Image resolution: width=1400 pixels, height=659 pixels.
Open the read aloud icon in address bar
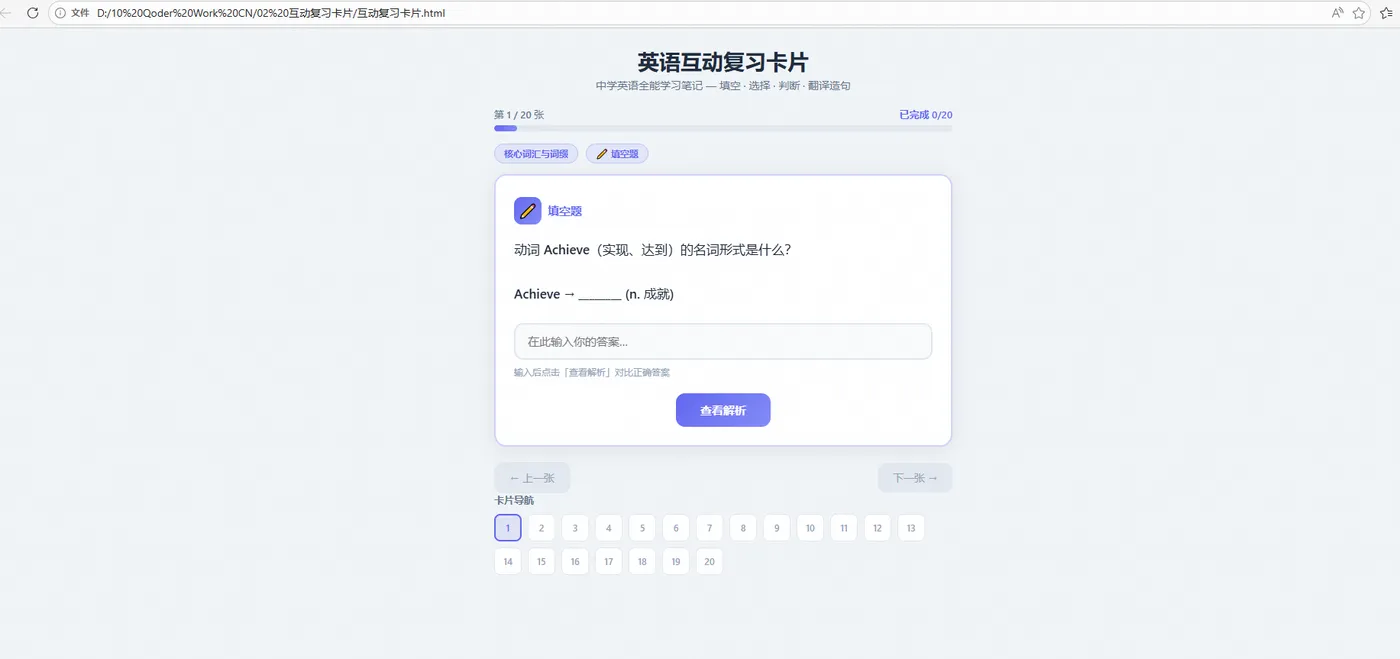click(x=1337, y=13)
